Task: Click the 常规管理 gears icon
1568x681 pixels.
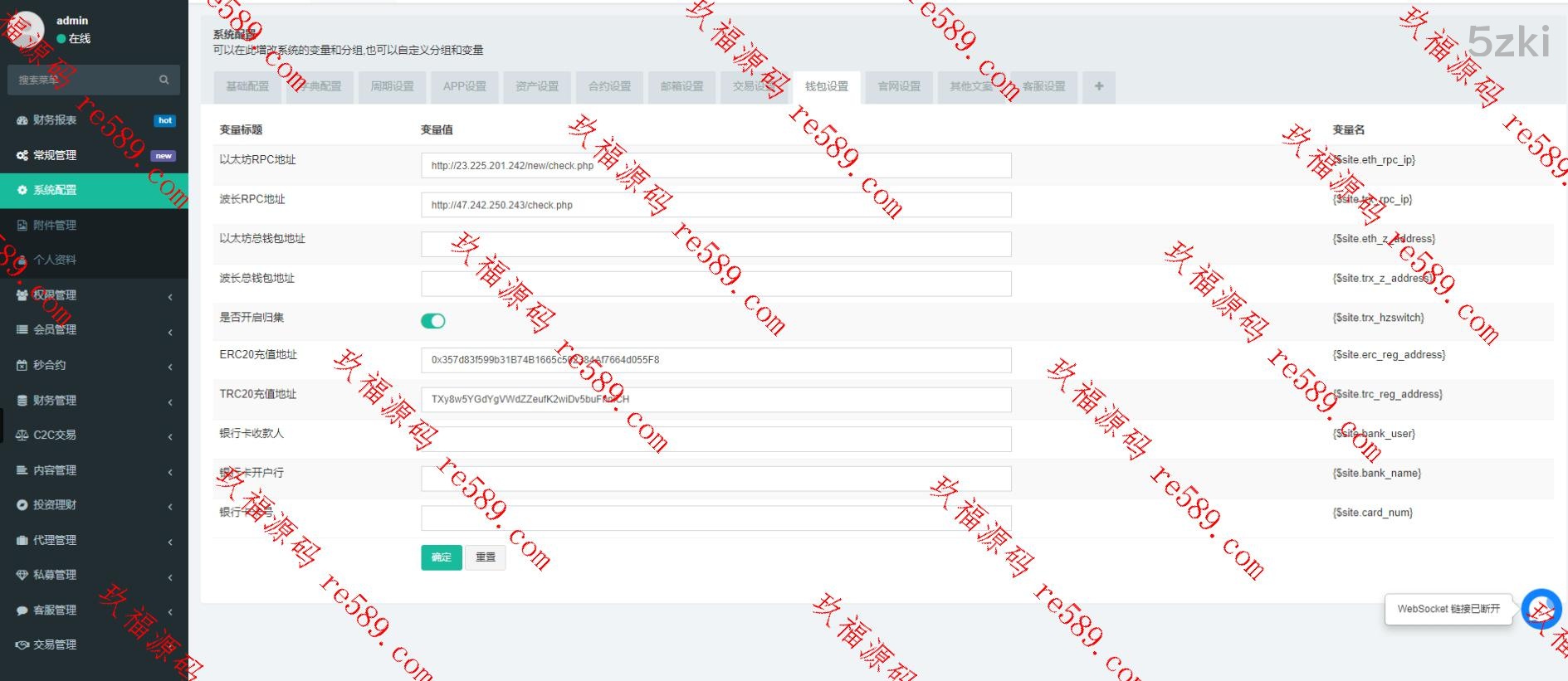Action: pyautogui.click(x=22, y=155)
